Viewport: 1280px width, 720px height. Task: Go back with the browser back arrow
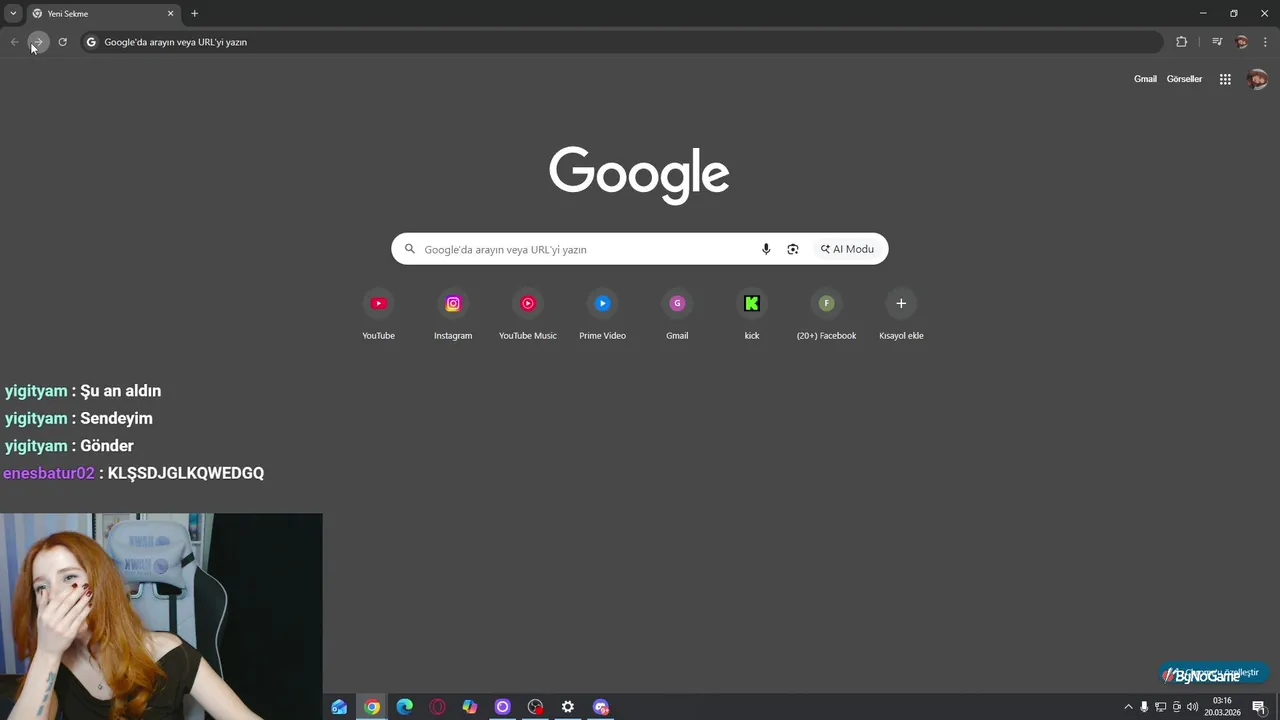[14, 42]
